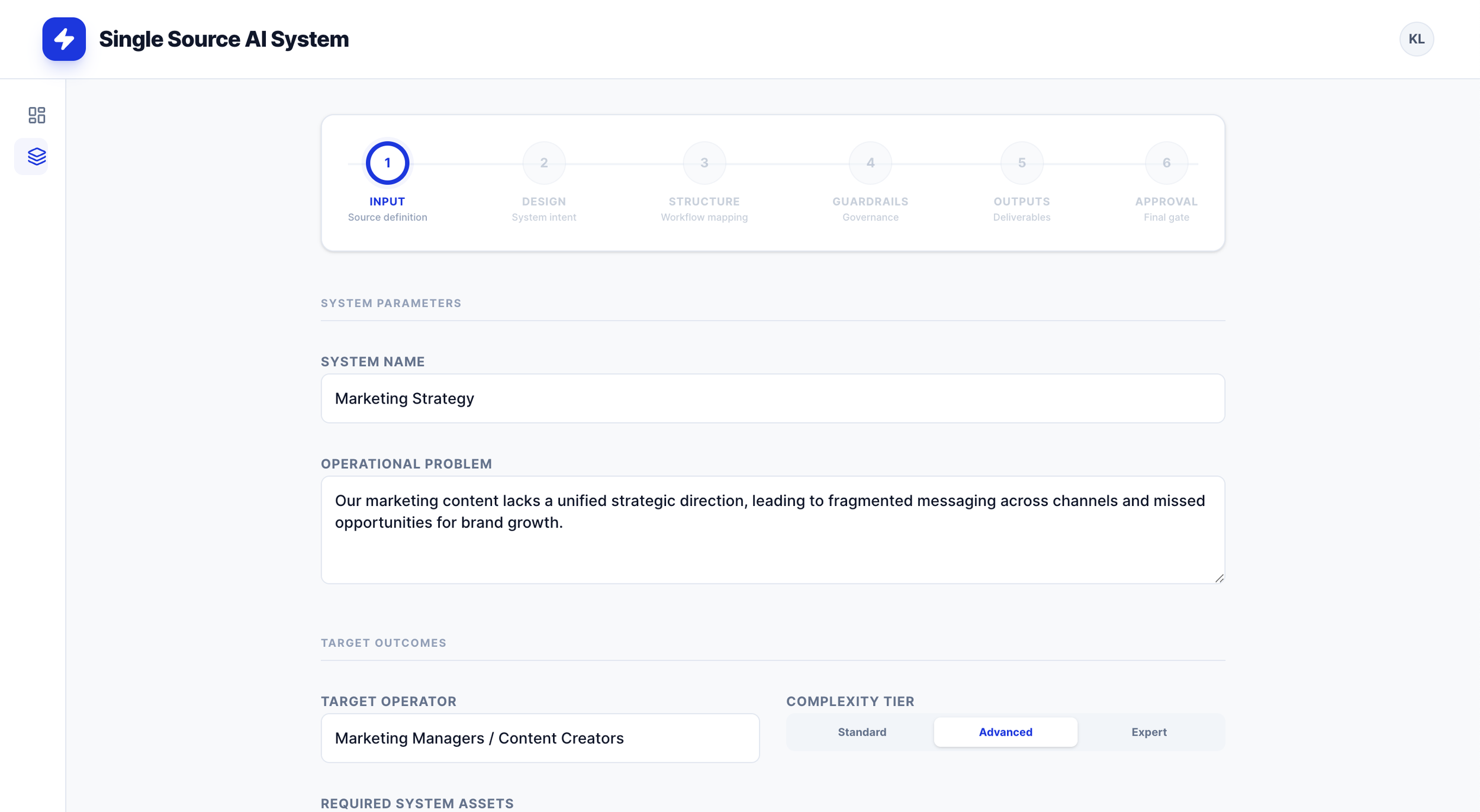Jump to step 2 Design circle
This screenshot has width=1480, height=812.
coord(543,163)
